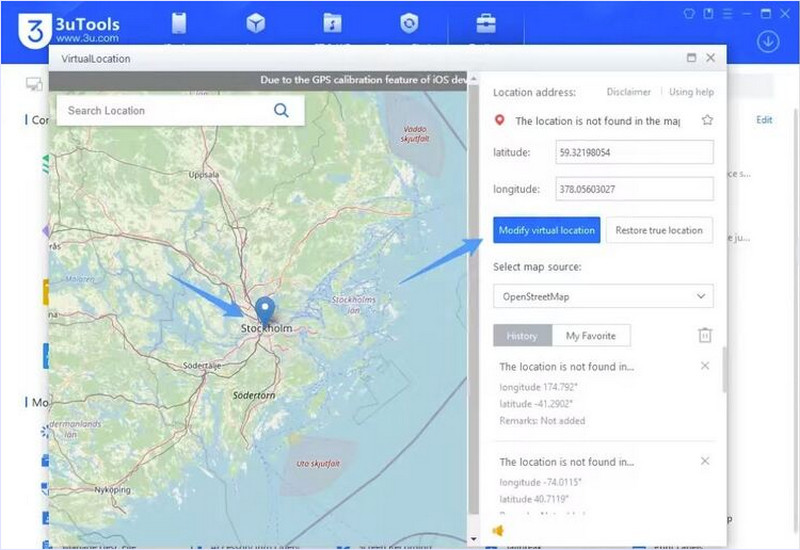Click the longitude input field
Viewport: 800px width, 550px height.
click(634, 189)
